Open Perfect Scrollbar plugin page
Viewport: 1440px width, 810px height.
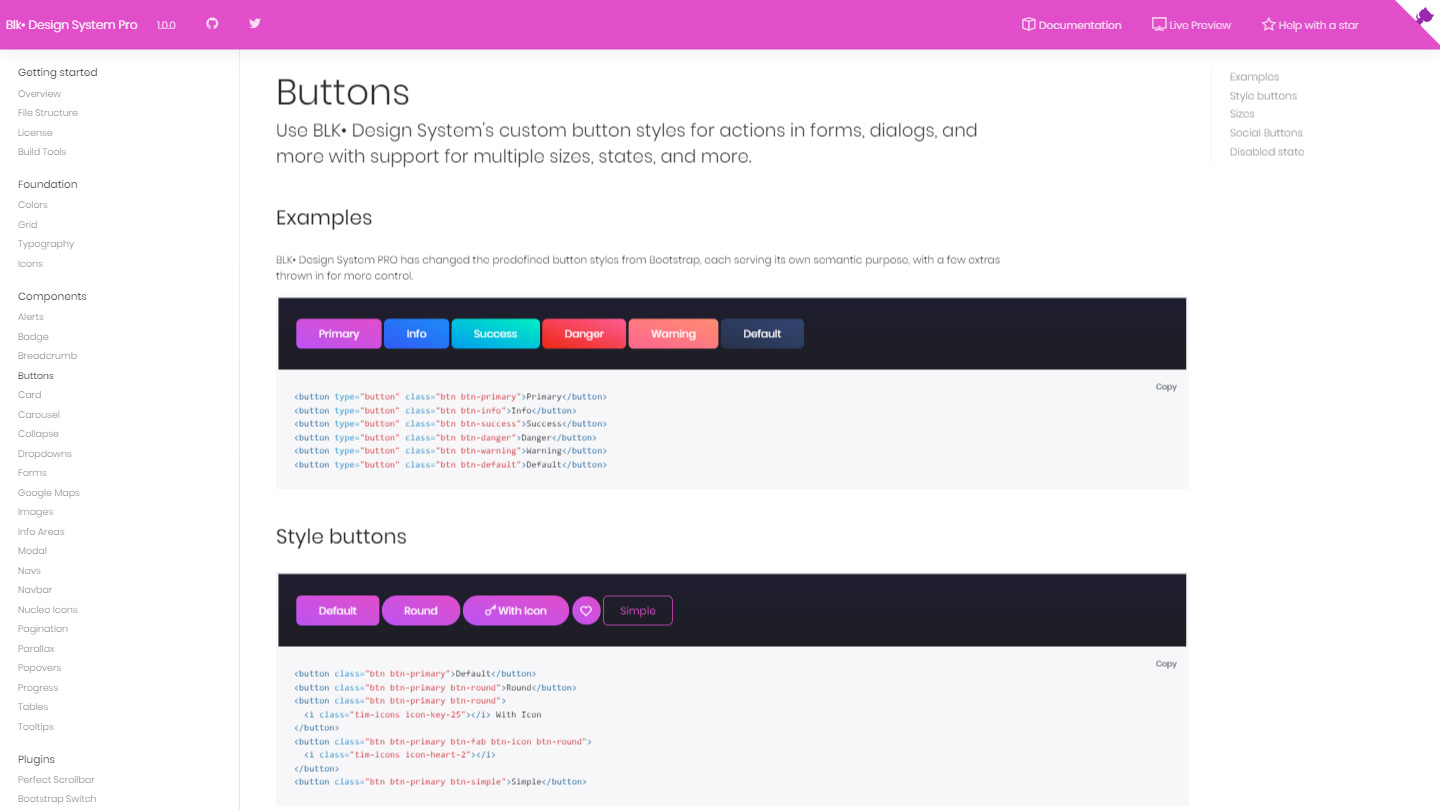[56, 780]
